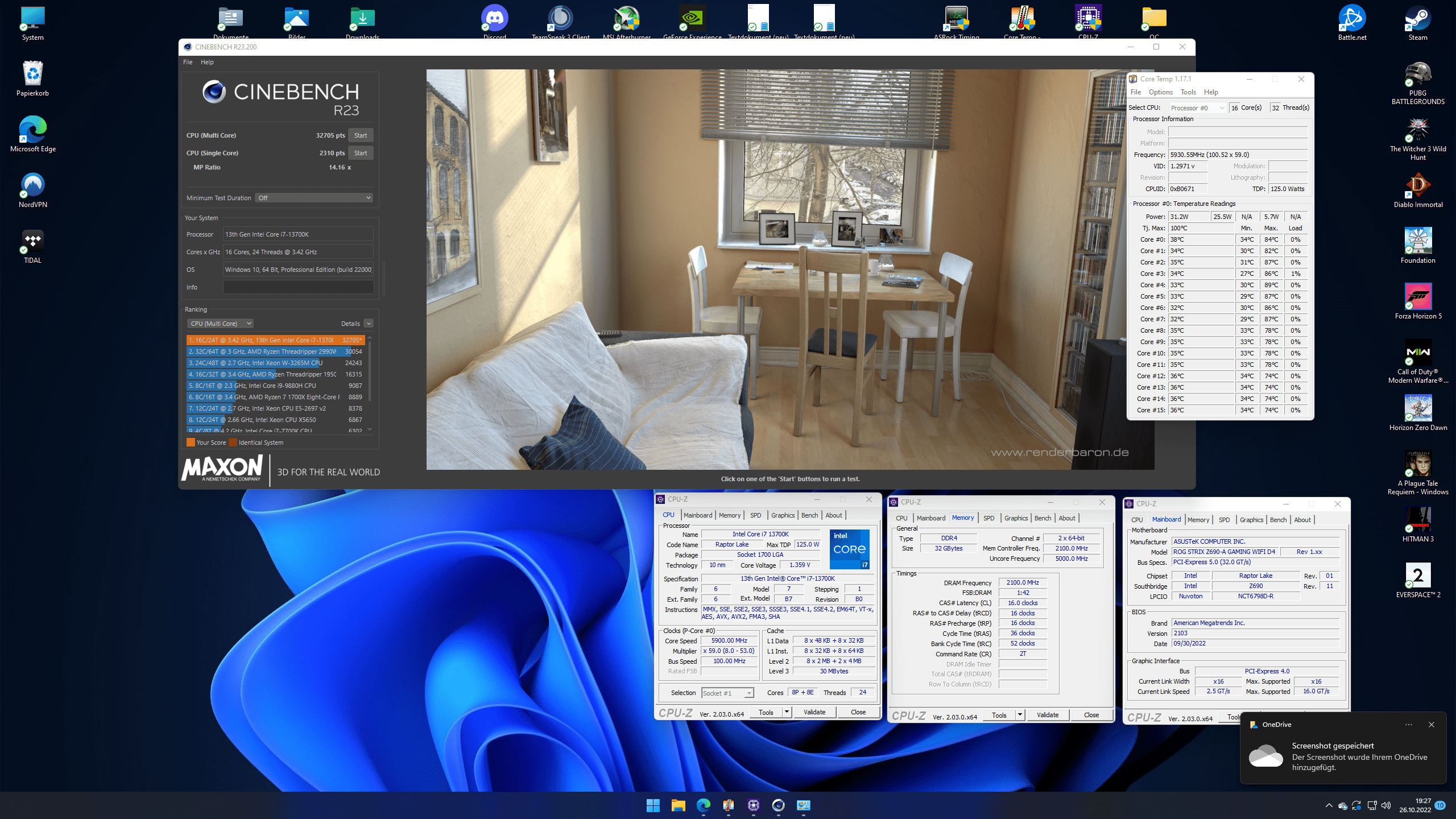
Task: Open Tools dropdown arrow in CPU-Z Memory window
Action: 1020,715
